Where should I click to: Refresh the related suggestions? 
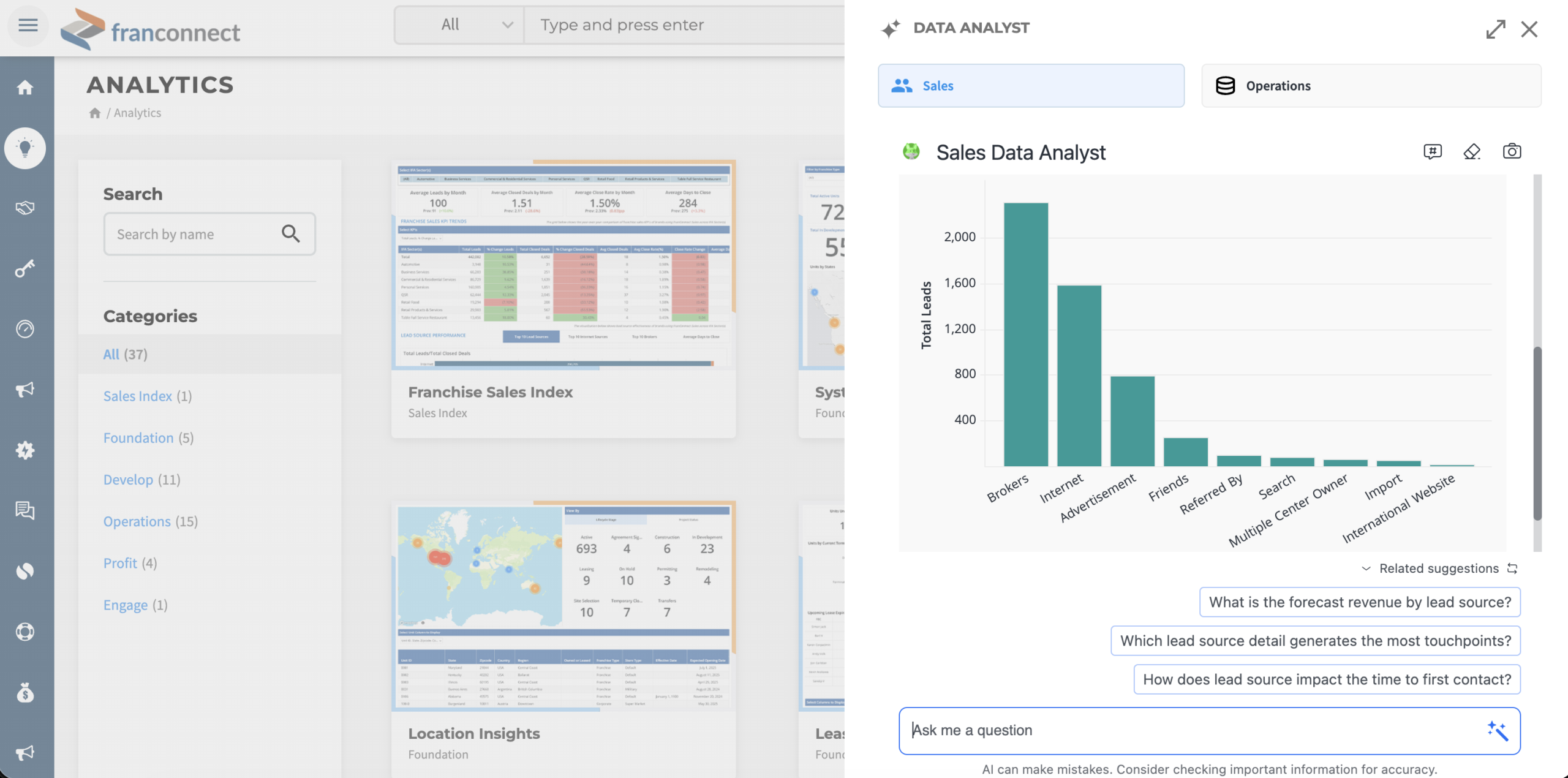pyautogui.click(x=1512, y=568)
